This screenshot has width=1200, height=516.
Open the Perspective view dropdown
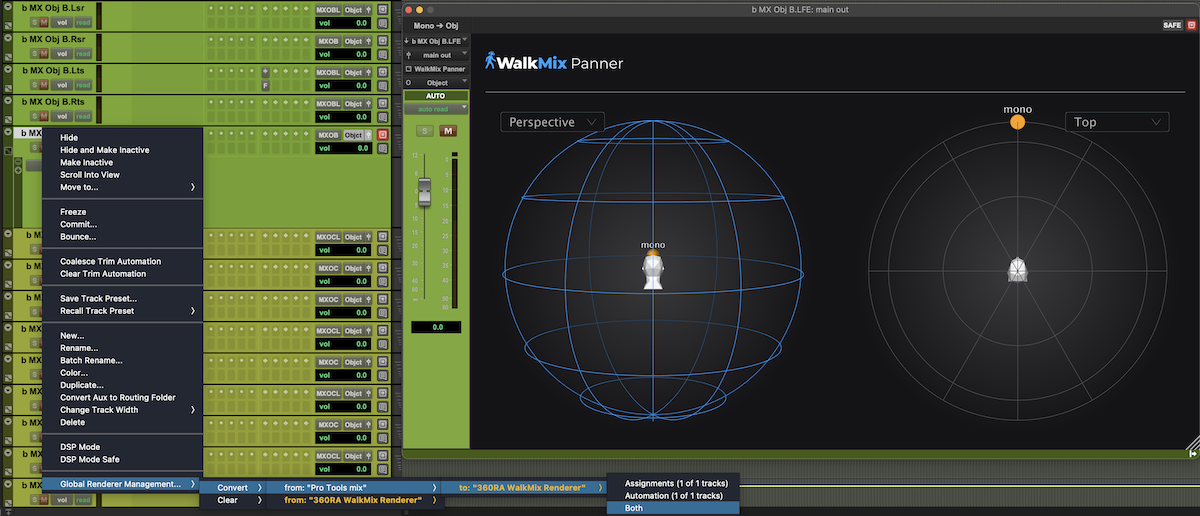pyautogui.click(x=553, y=122)
